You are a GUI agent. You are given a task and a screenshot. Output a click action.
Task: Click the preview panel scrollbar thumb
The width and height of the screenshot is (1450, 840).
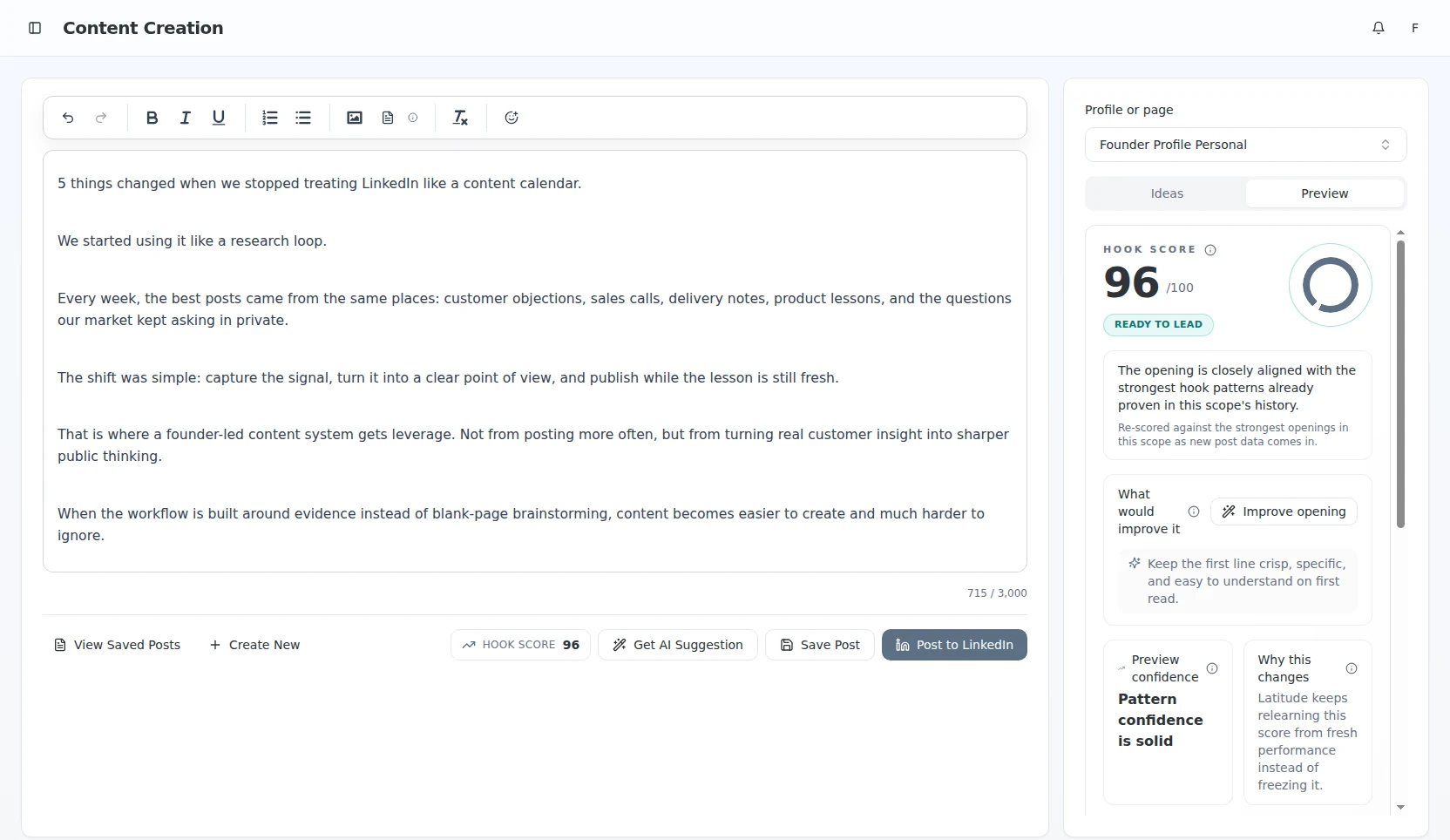tap(1400, 383)
